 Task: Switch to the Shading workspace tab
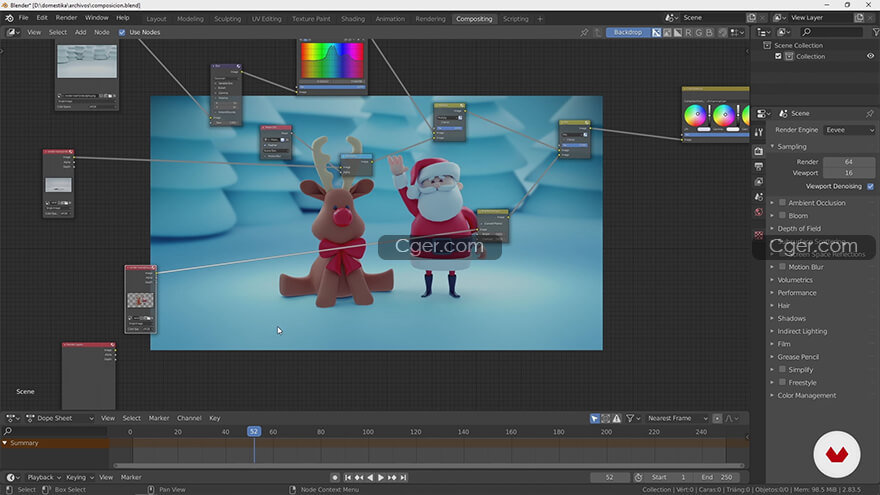tap(352, 19)
